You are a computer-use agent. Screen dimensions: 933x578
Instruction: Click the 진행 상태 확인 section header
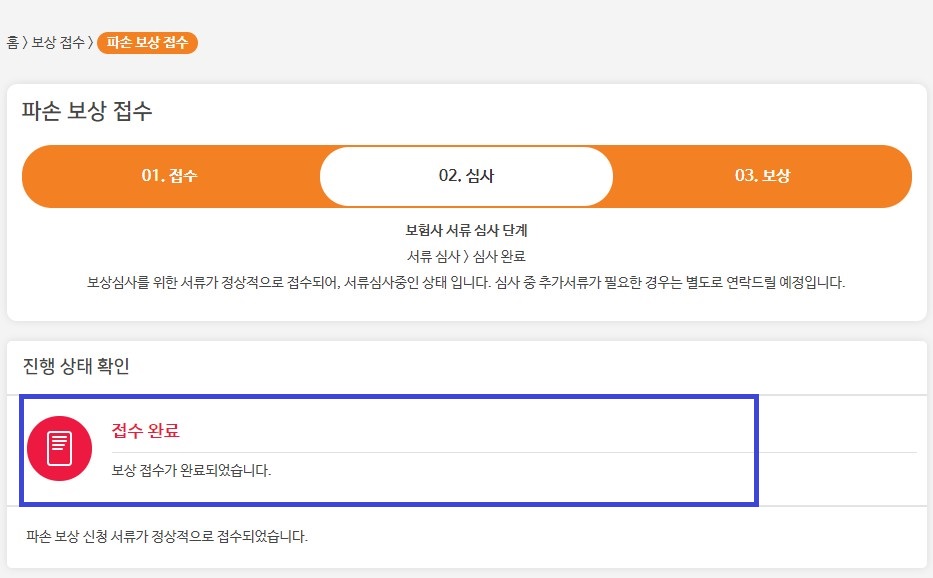76,365
